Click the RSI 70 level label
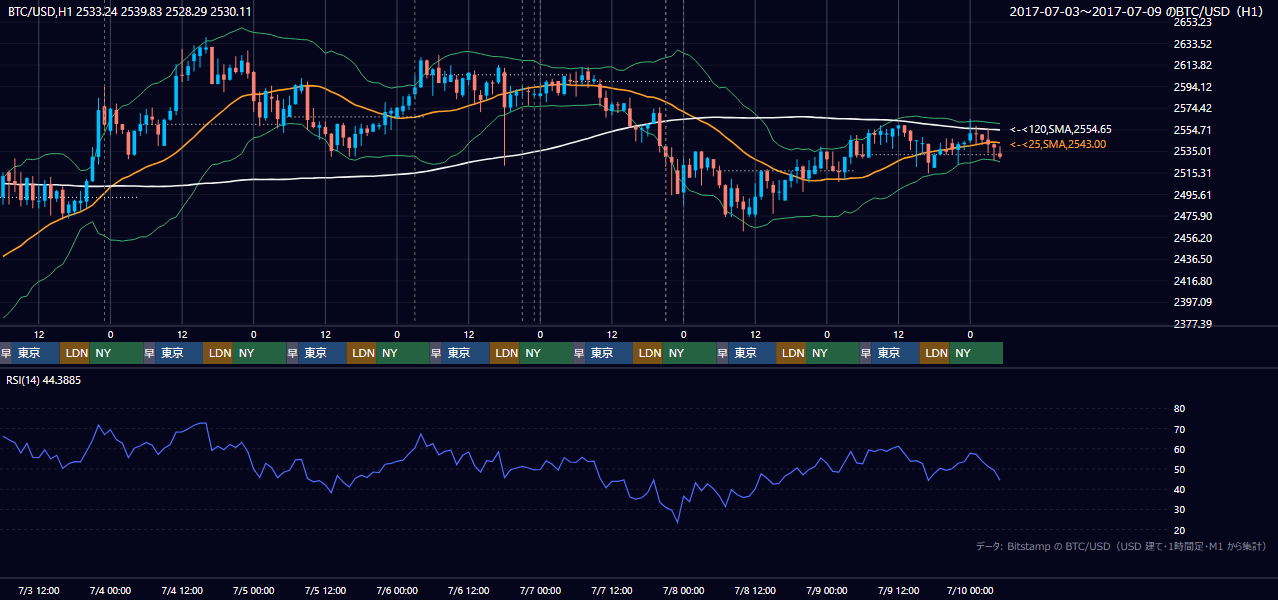 point(1179,429)
